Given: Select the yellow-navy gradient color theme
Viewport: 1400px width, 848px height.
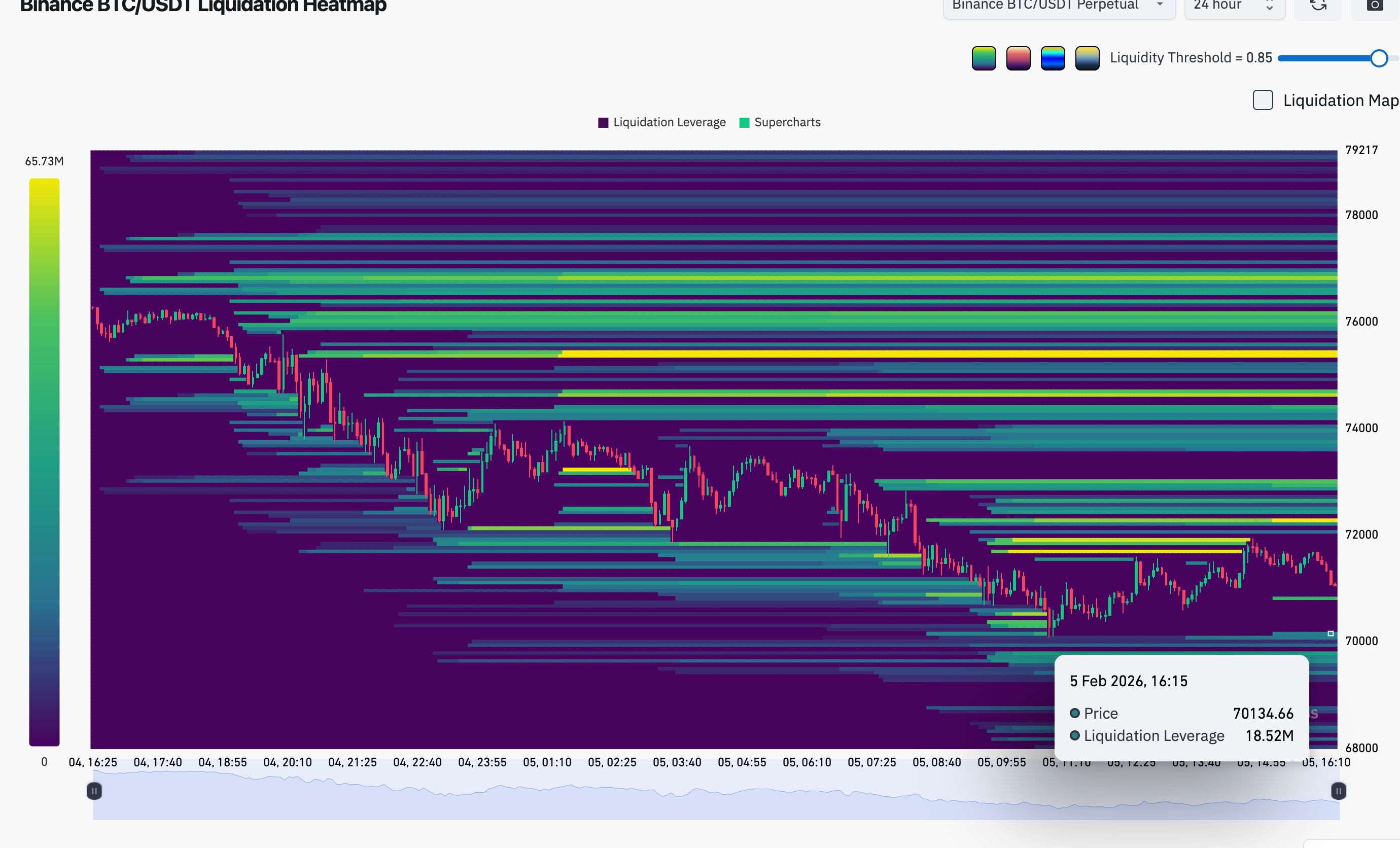Looking at the screenshot, I should 1087,58.
